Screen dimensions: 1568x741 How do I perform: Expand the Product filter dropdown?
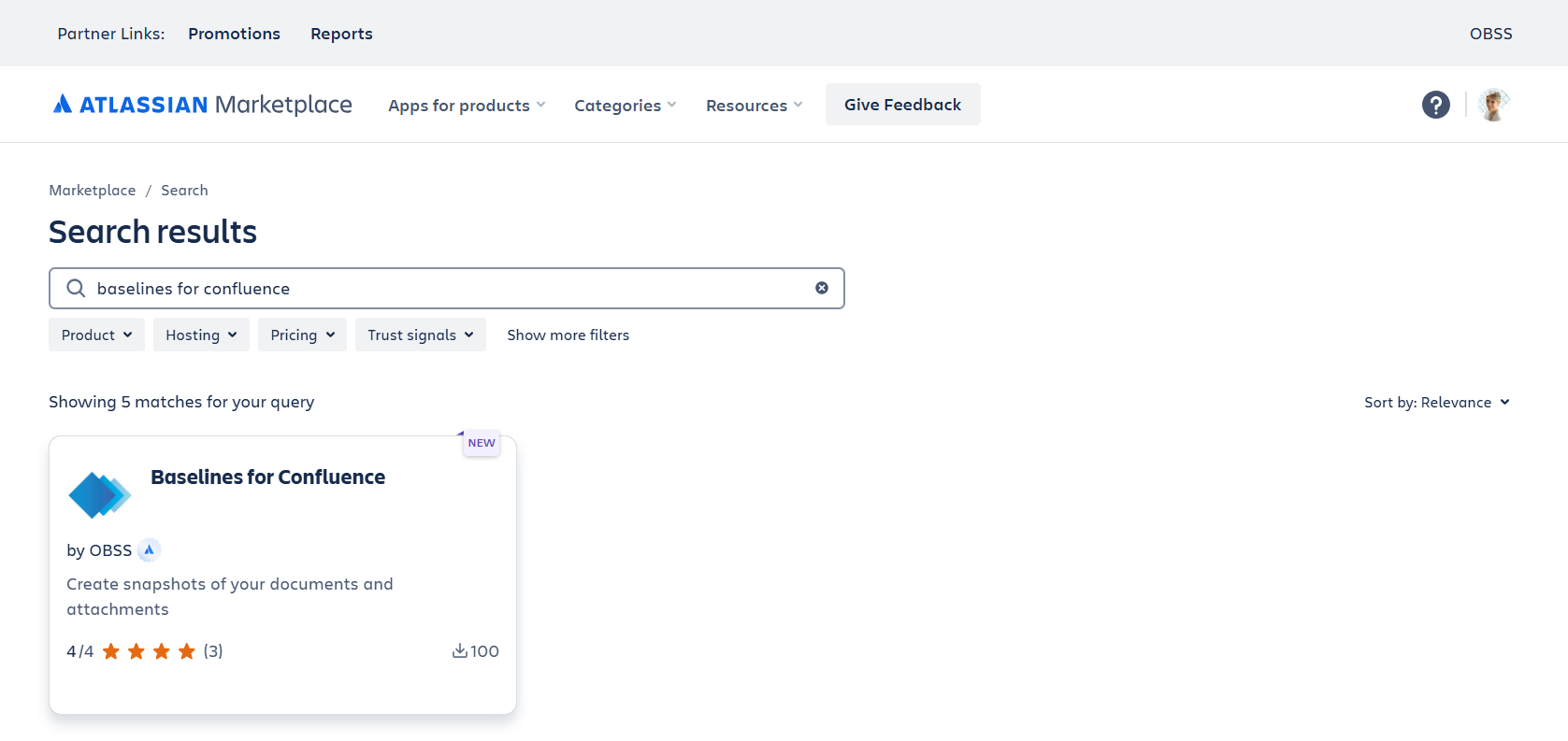(96, 335)
